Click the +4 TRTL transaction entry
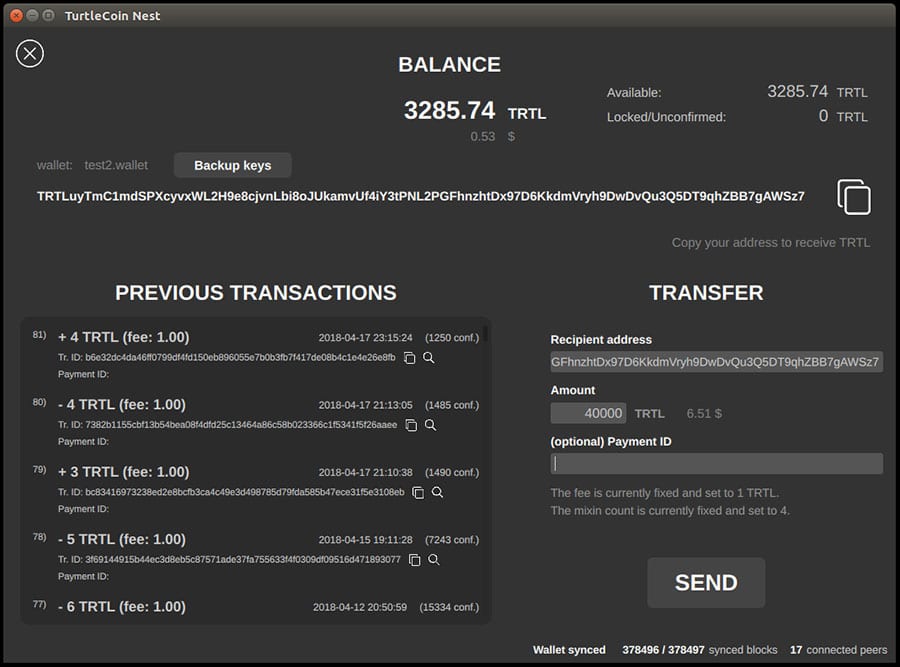 coord(124,337)
